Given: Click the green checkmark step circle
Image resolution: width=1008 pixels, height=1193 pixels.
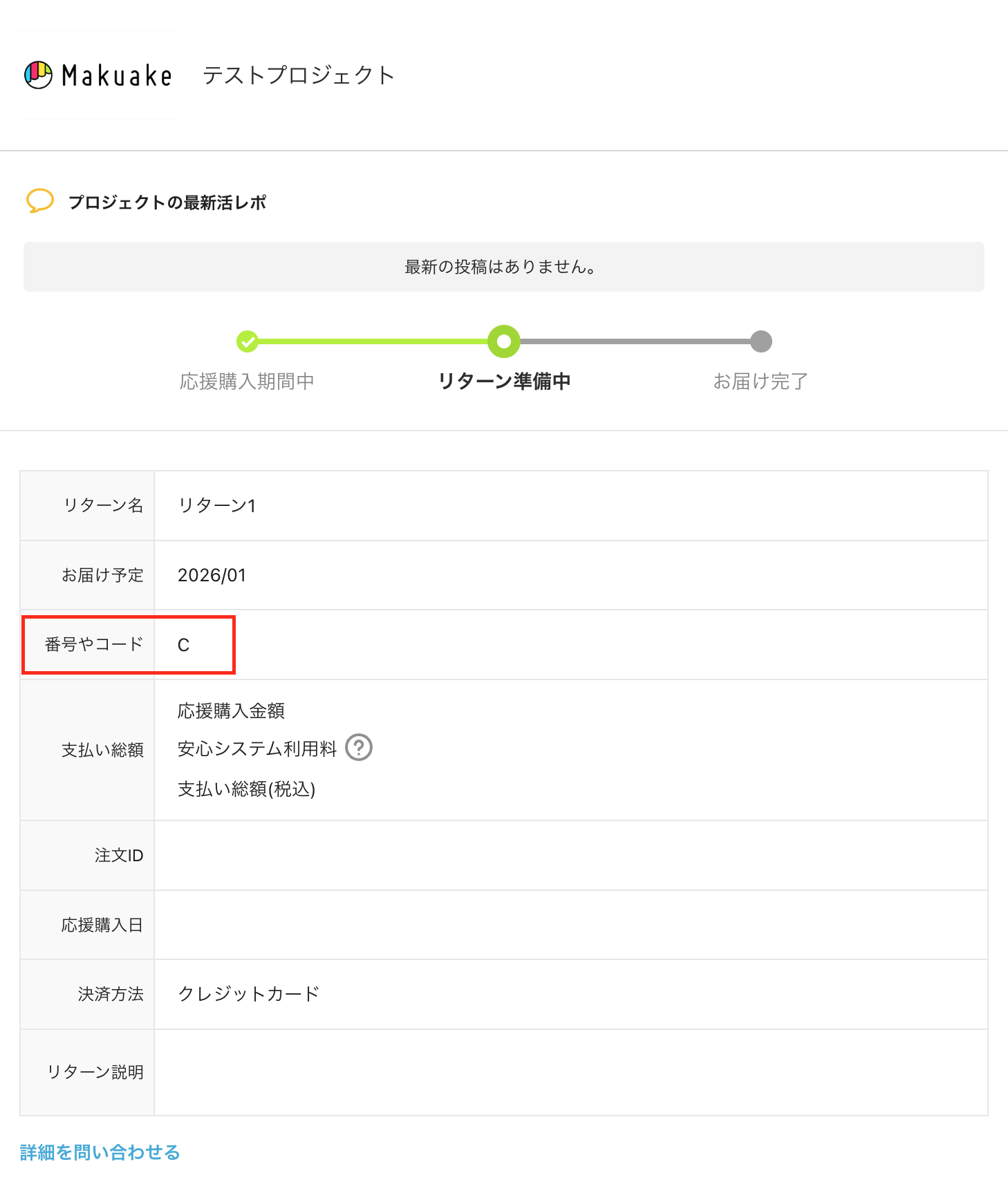Looking at the screenshot, I should (x=248, y=341).
